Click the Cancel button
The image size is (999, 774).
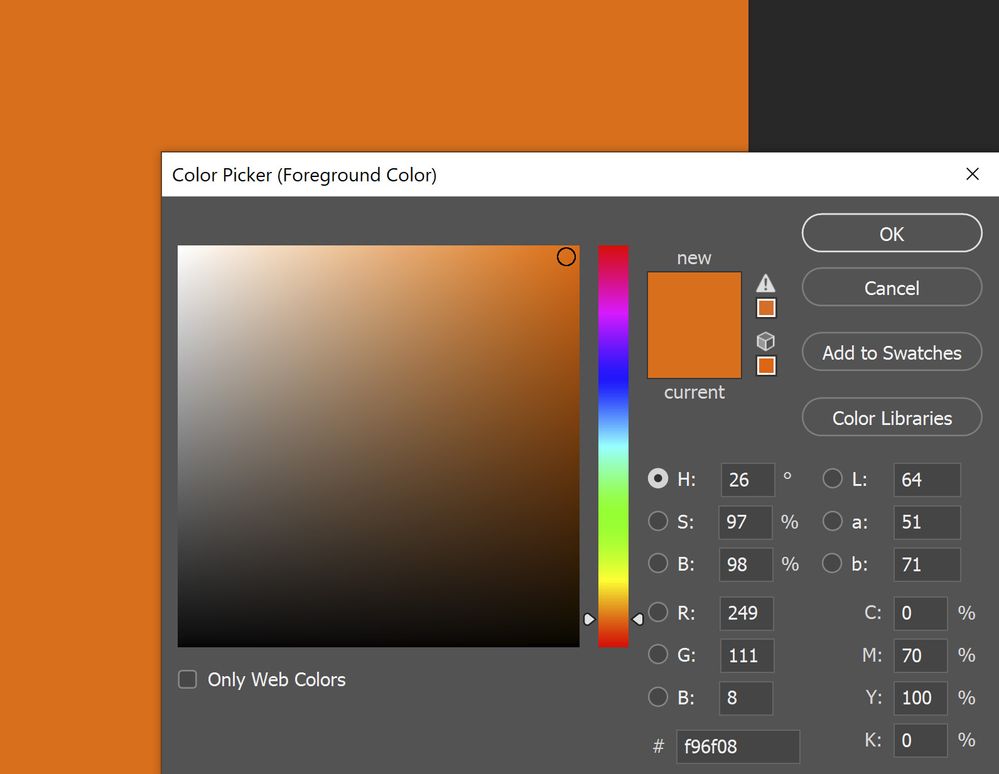(x=892, y=287)
